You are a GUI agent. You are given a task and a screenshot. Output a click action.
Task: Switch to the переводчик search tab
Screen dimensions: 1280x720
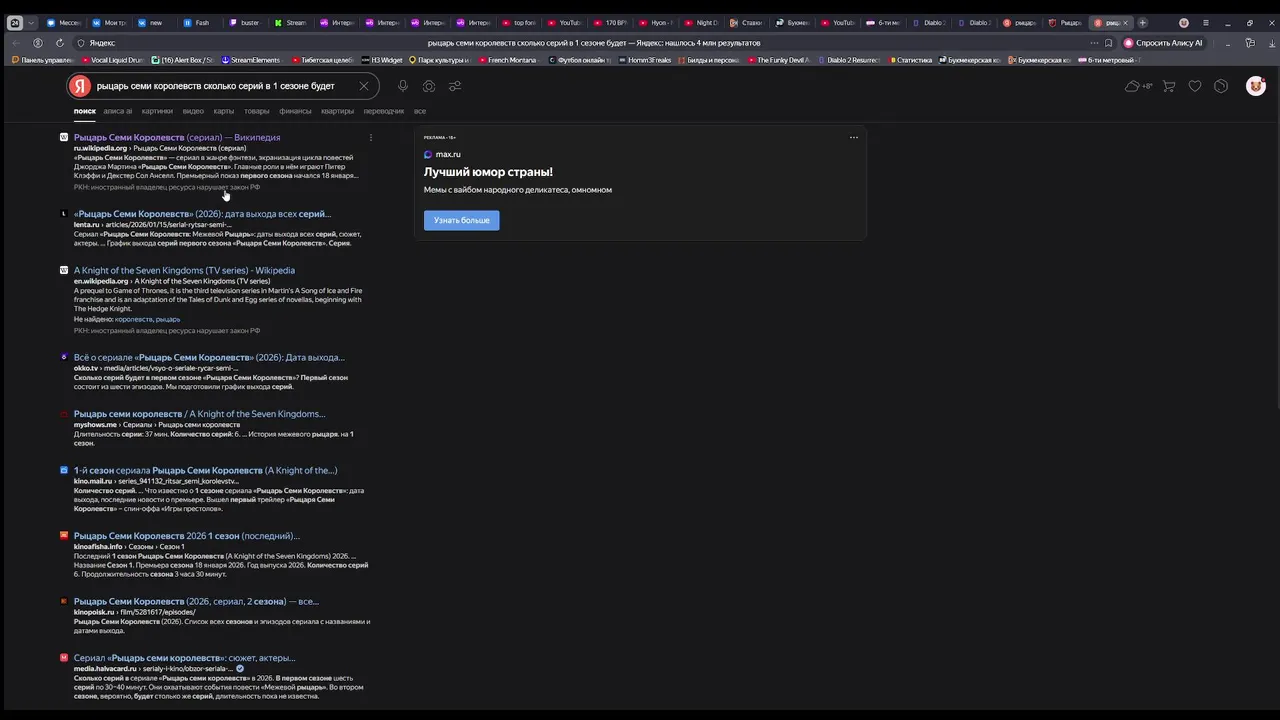(384, 111)
